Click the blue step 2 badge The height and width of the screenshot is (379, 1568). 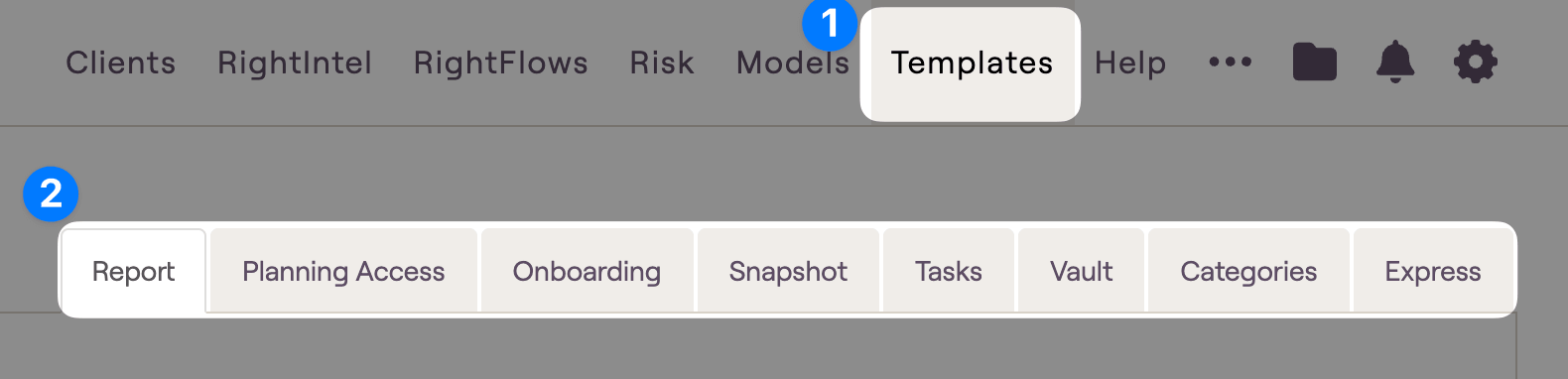pyautogui.click(x=51, y=193)
